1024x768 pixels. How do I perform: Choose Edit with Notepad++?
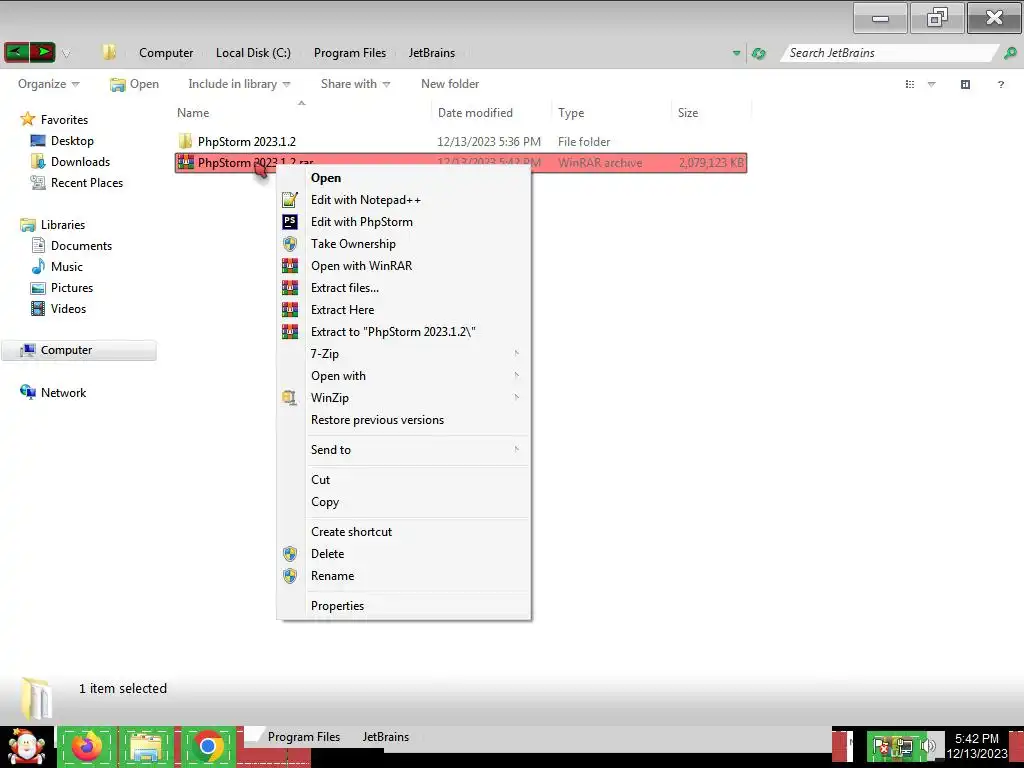tap(404, 200)
